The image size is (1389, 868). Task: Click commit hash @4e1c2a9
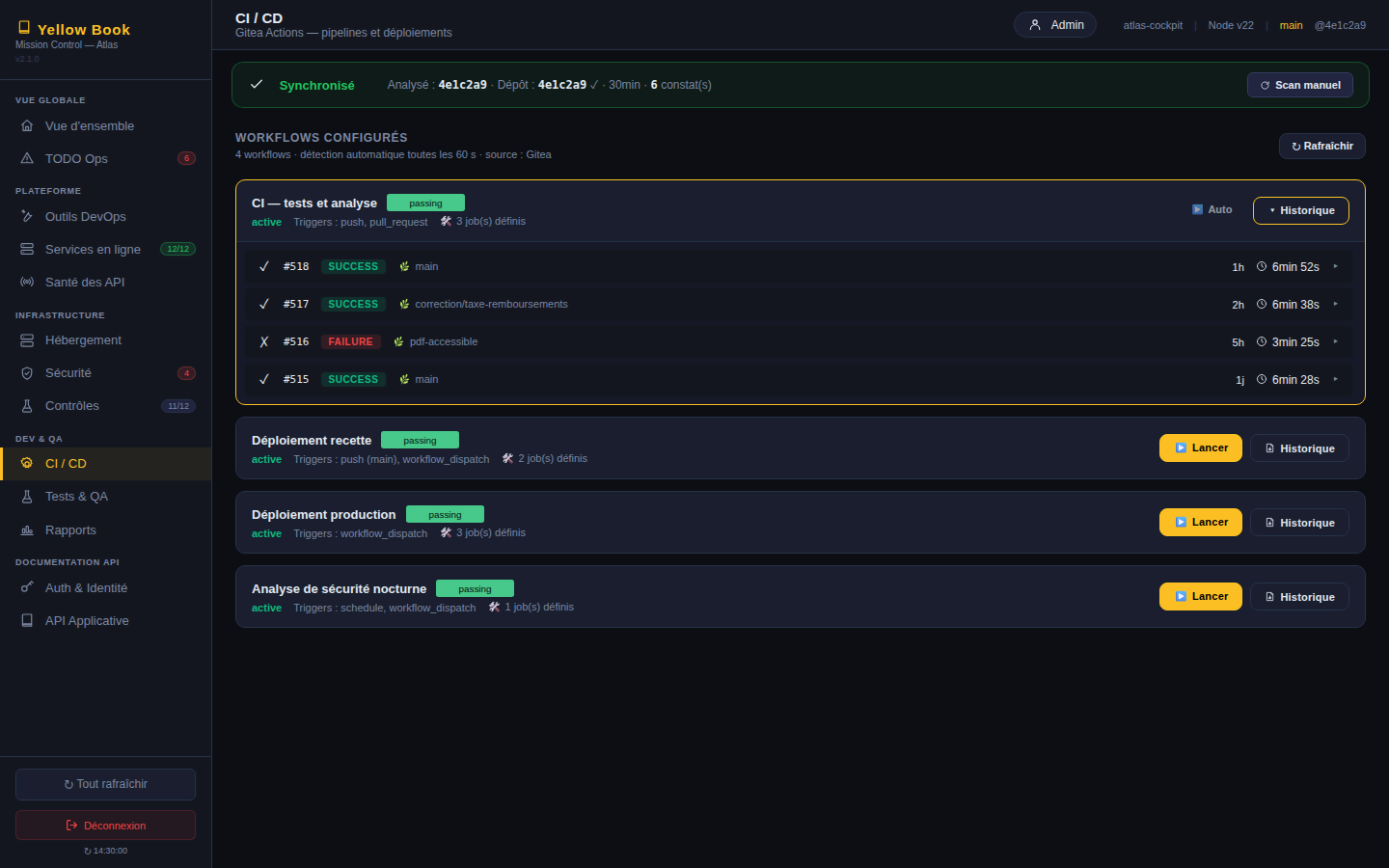point(1340,25)
